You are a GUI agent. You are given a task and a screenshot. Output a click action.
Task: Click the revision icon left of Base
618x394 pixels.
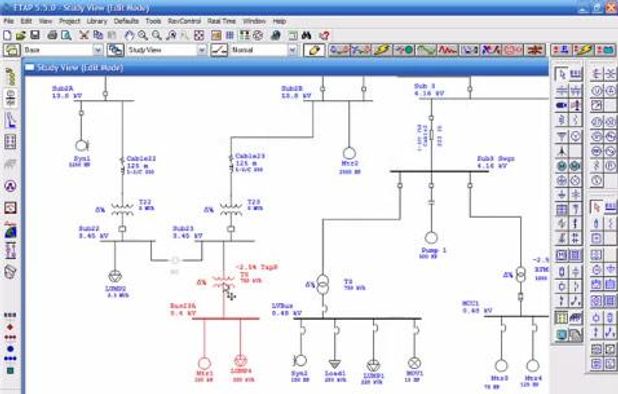[x=12, y=50]
